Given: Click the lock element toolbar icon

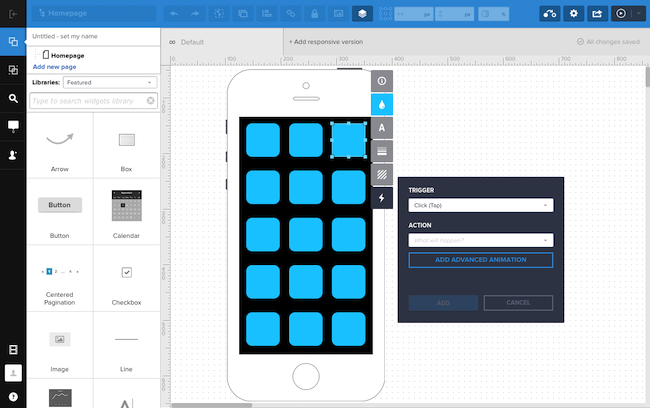Looking at the screenshot, I should coord(315,14).
